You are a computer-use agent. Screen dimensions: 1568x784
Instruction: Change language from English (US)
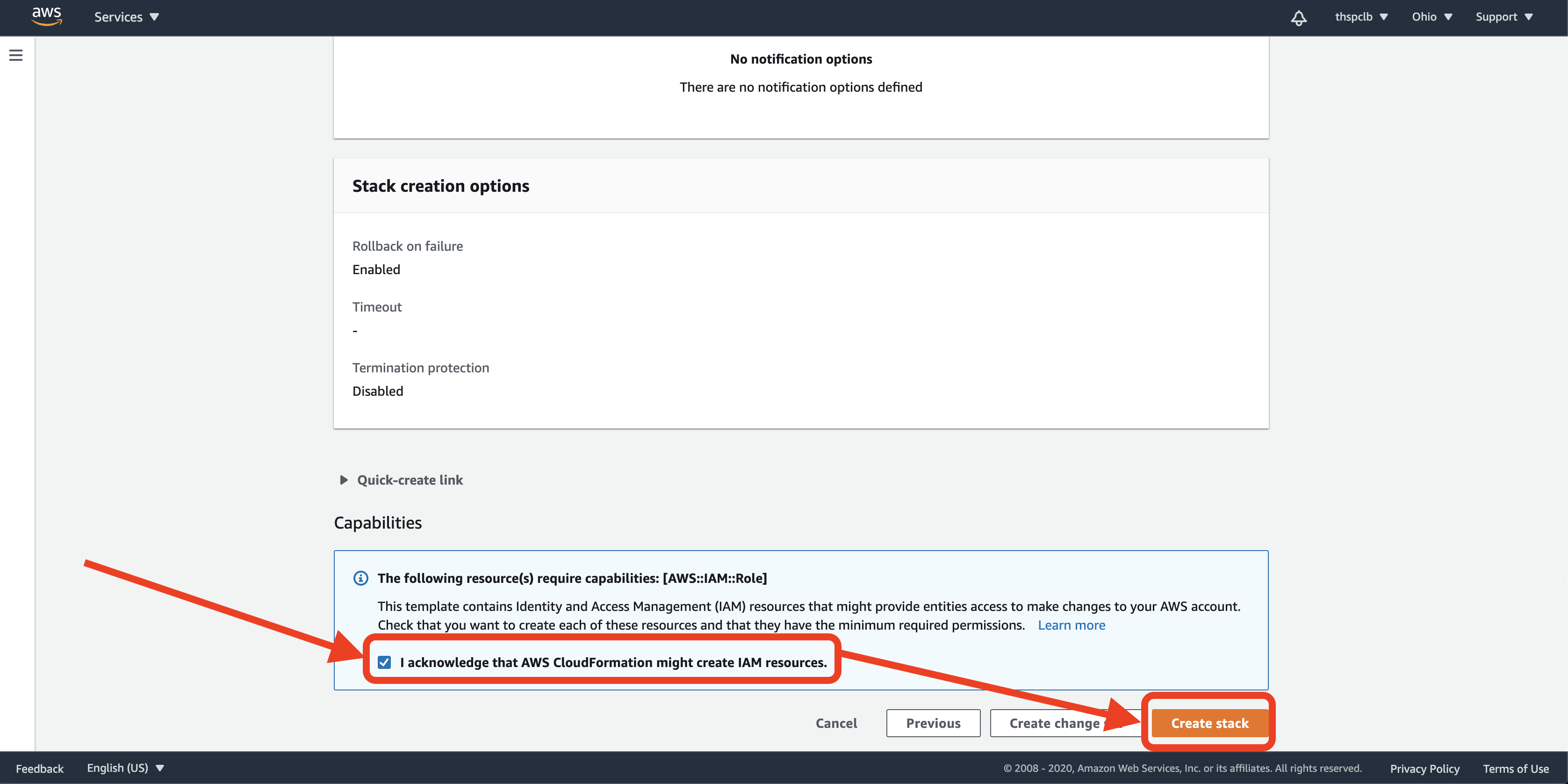[125, 768]
